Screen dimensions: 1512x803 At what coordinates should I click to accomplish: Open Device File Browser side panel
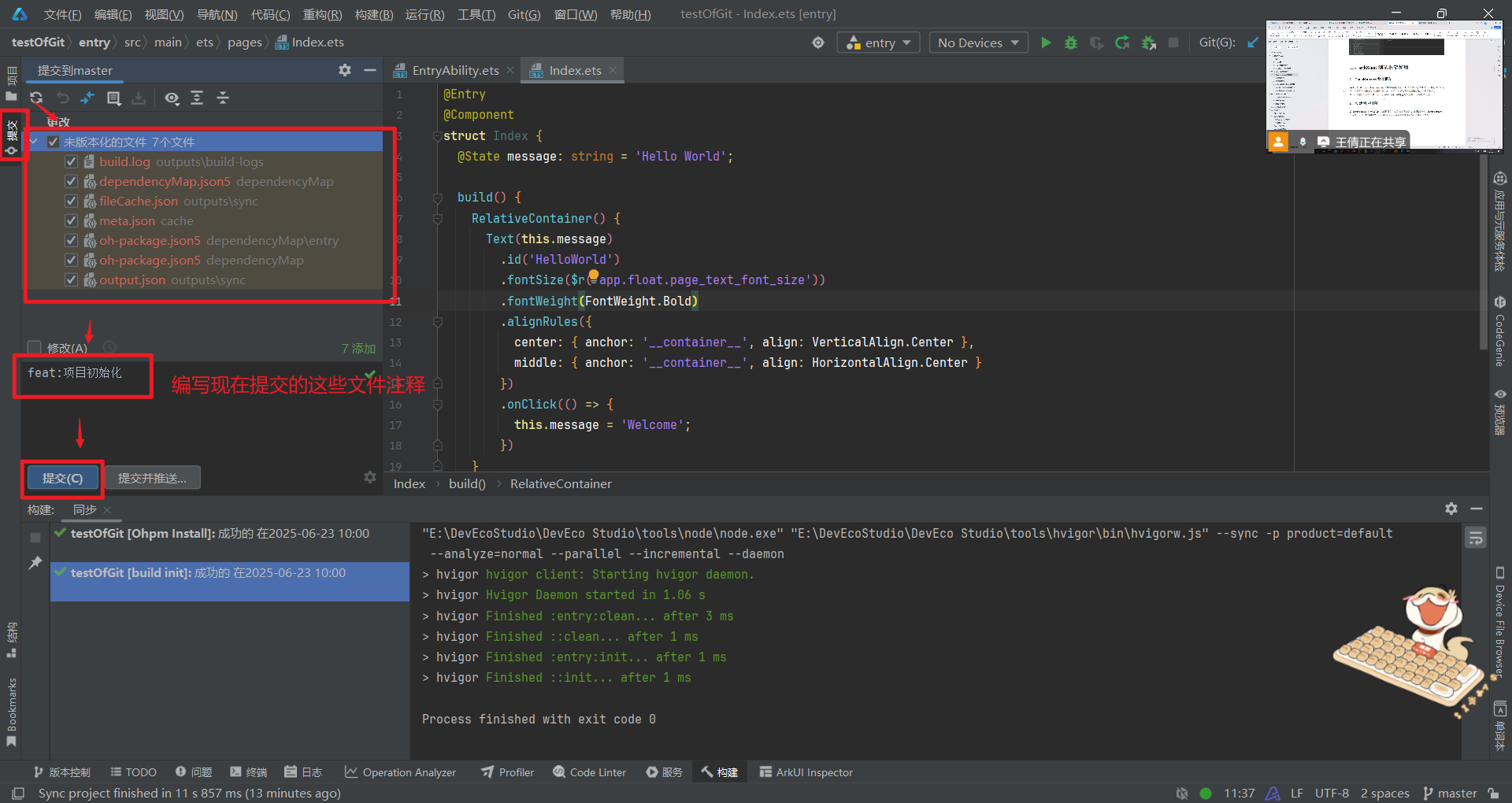tap(1499, 622)
